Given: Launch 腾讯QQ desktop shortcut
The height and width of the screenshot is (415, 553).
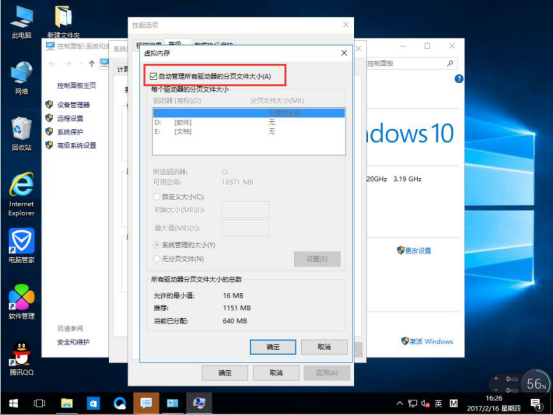Looking at the screenshot, I should click(22, 358).
